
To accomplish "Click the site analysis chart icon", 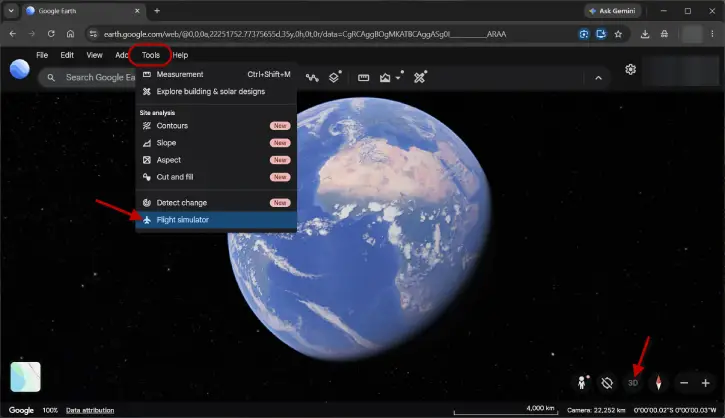I will [x=385, y=78].
